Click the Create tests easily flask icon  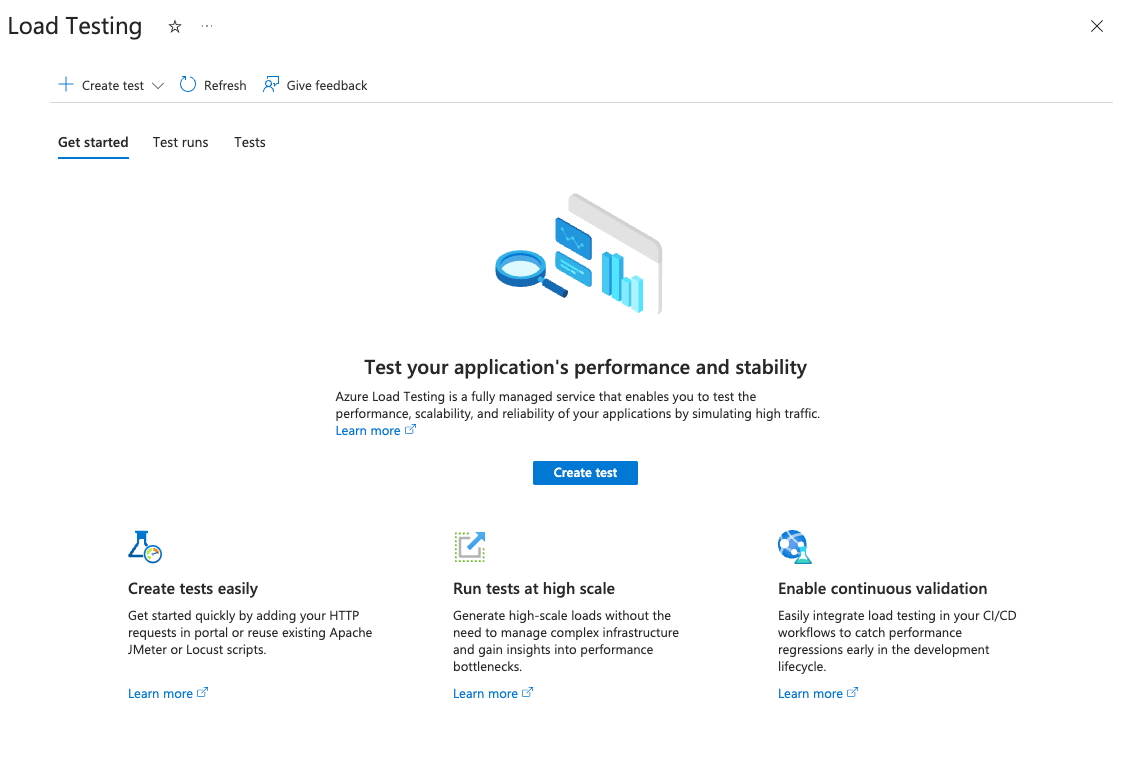[145, 547]
